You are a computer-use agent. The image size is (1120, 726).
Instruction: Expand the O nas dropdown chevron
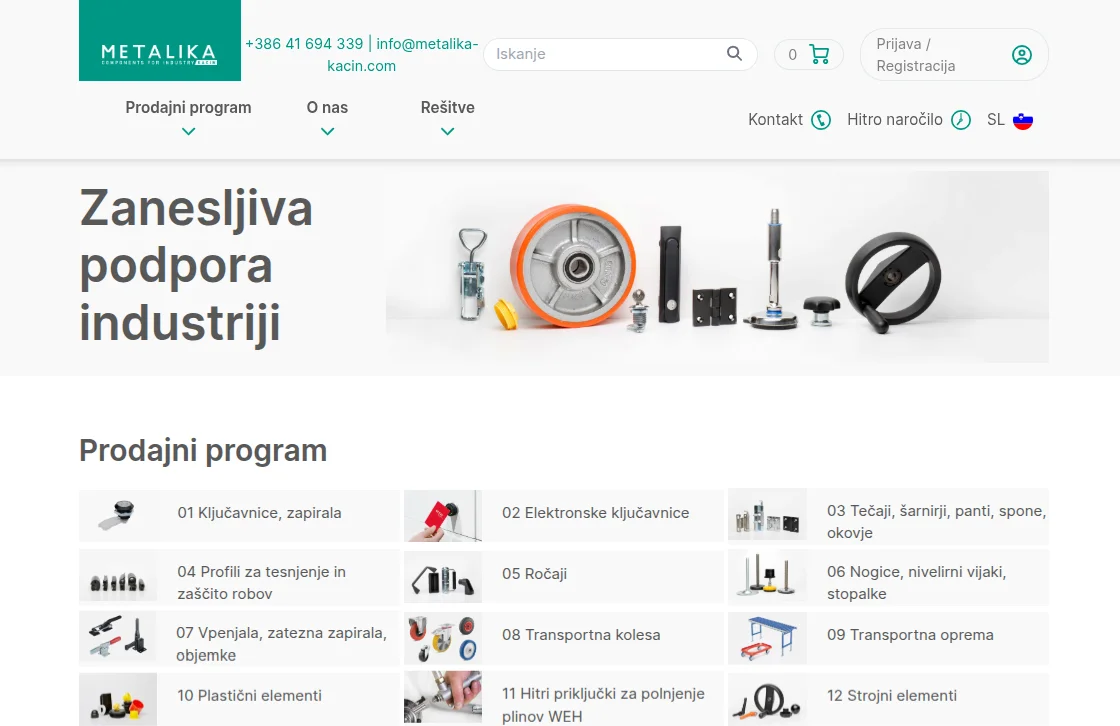tap(327, 130)
